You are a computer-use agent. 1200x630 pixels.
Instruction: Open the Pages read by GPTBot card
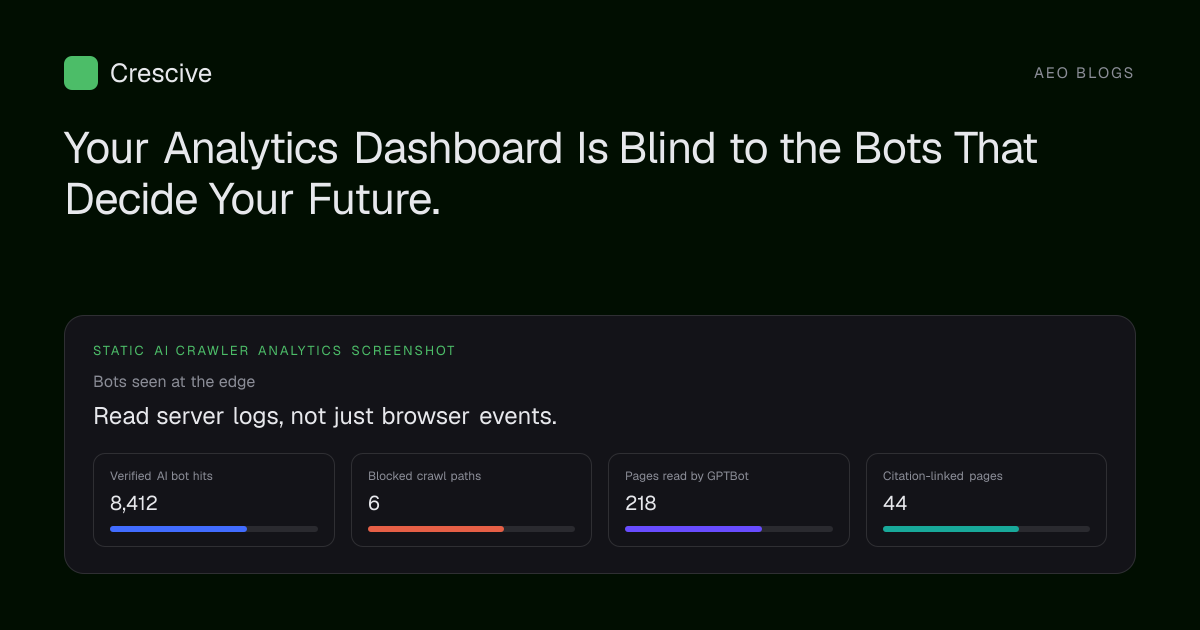point(729,500)
